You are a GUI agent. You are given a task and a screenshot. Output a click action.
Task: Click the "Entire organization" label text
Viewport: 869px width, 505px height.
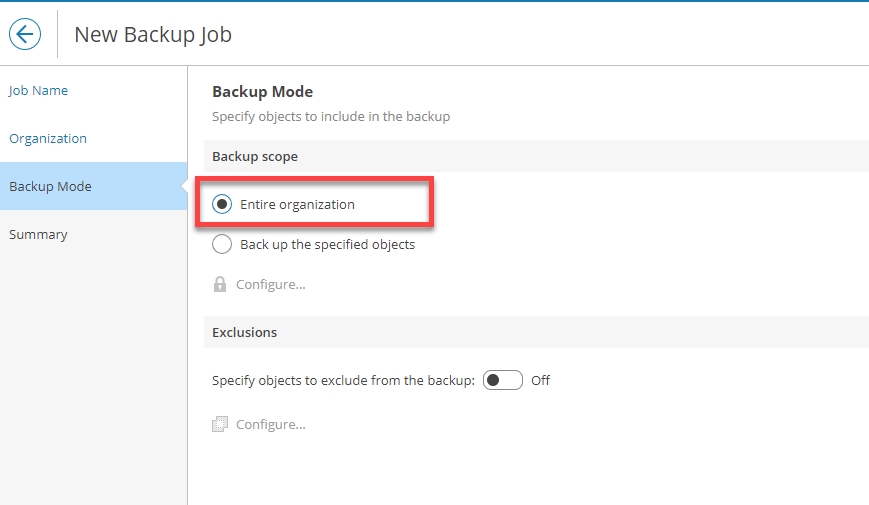click(297, 204)
